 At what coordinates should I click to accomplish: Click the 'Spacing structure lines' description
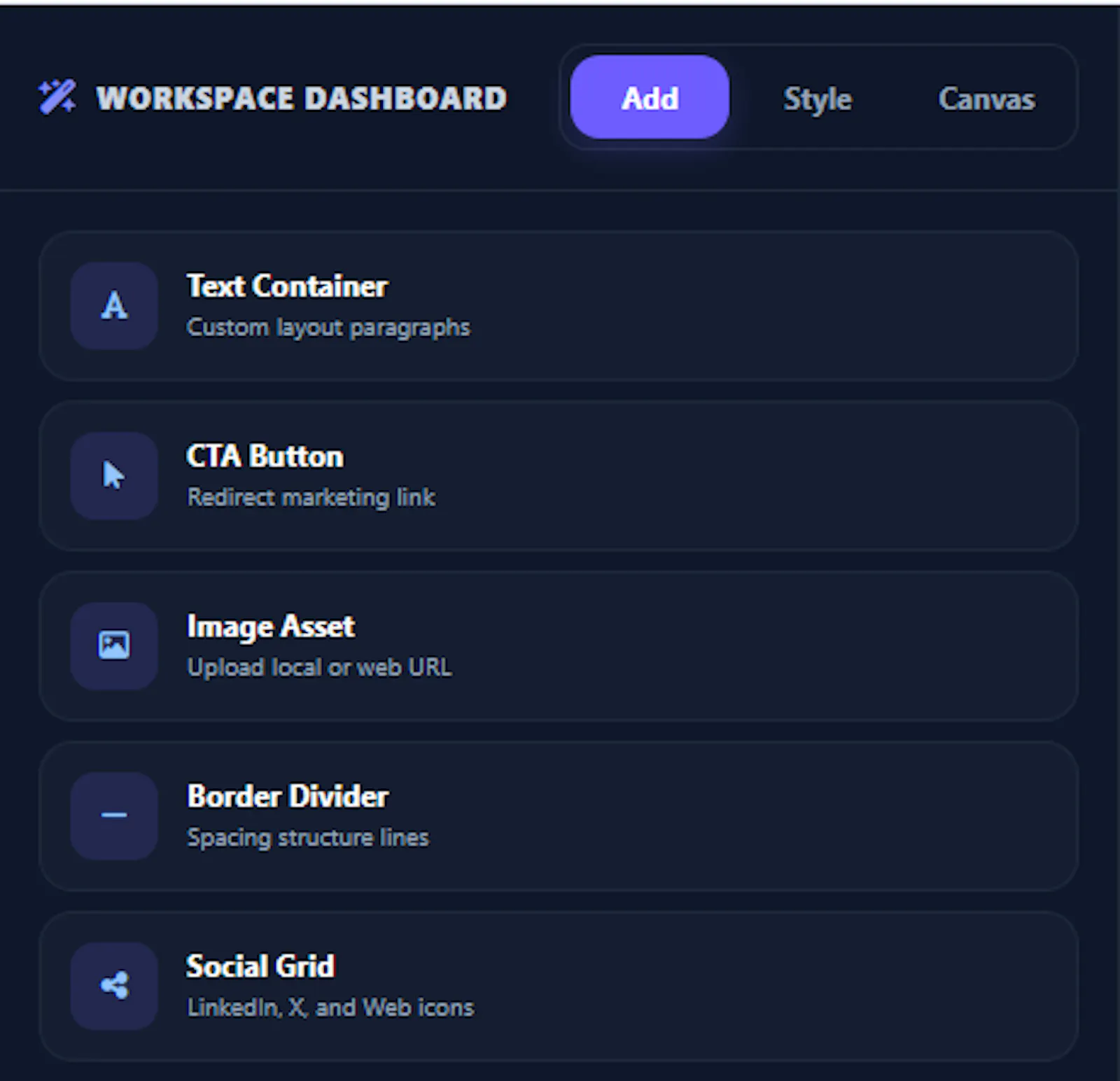(x=308, y=837)
